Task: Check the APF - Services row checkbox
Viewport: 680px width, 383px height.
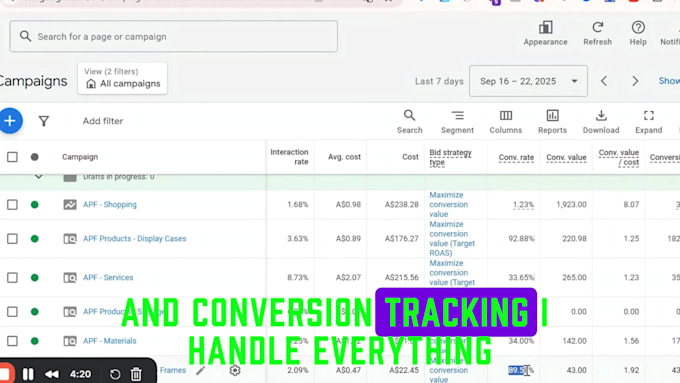Action: (x=12, y=278)
